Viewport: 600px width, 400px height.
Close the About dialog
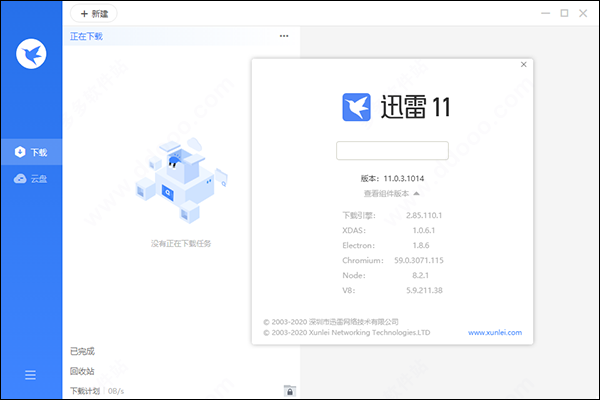pos(524,64)
